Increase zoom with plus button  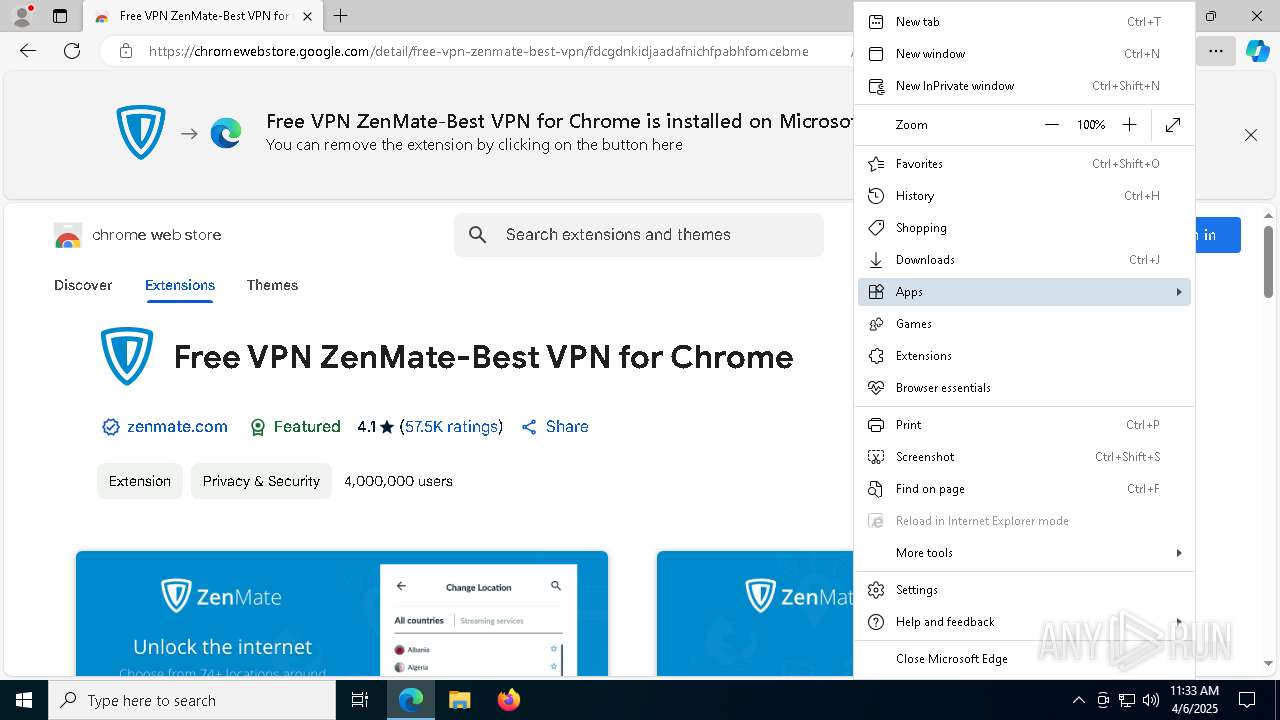[1129, 125]
